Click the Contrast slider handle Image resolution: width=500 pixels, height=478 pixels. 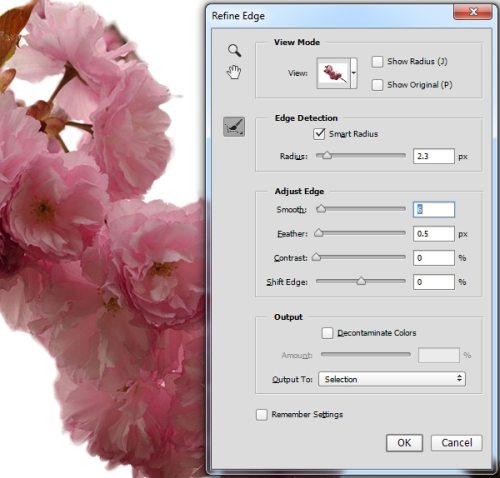[316, 257]
